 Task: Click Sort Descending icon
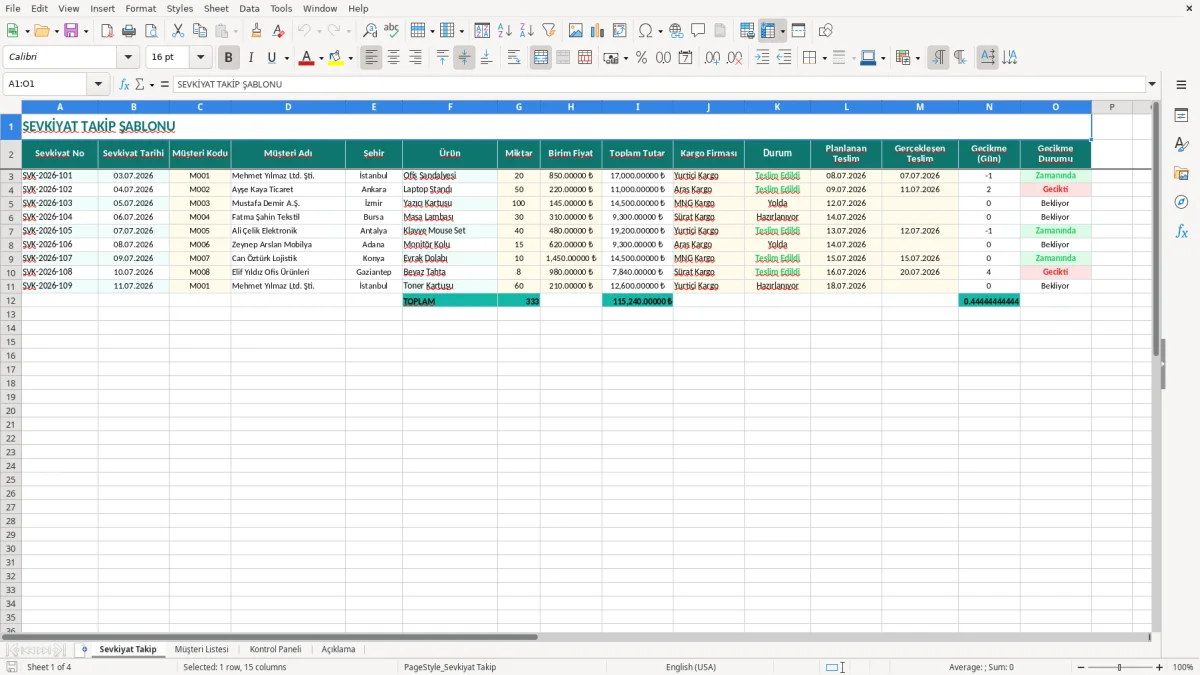click(526, 31)
